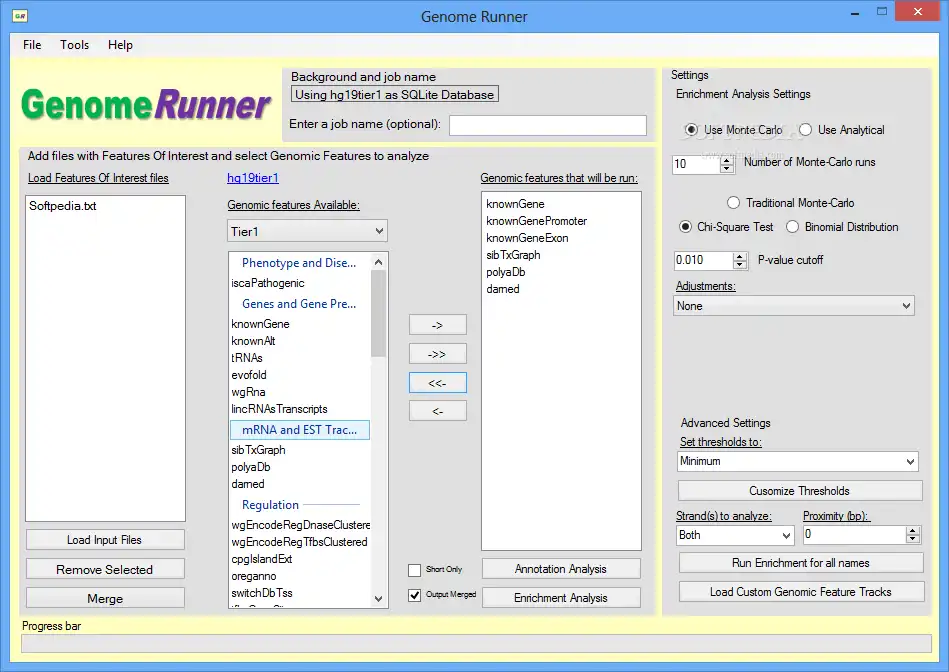Decrease the P-value cutoff value

[x=740, y=265]
